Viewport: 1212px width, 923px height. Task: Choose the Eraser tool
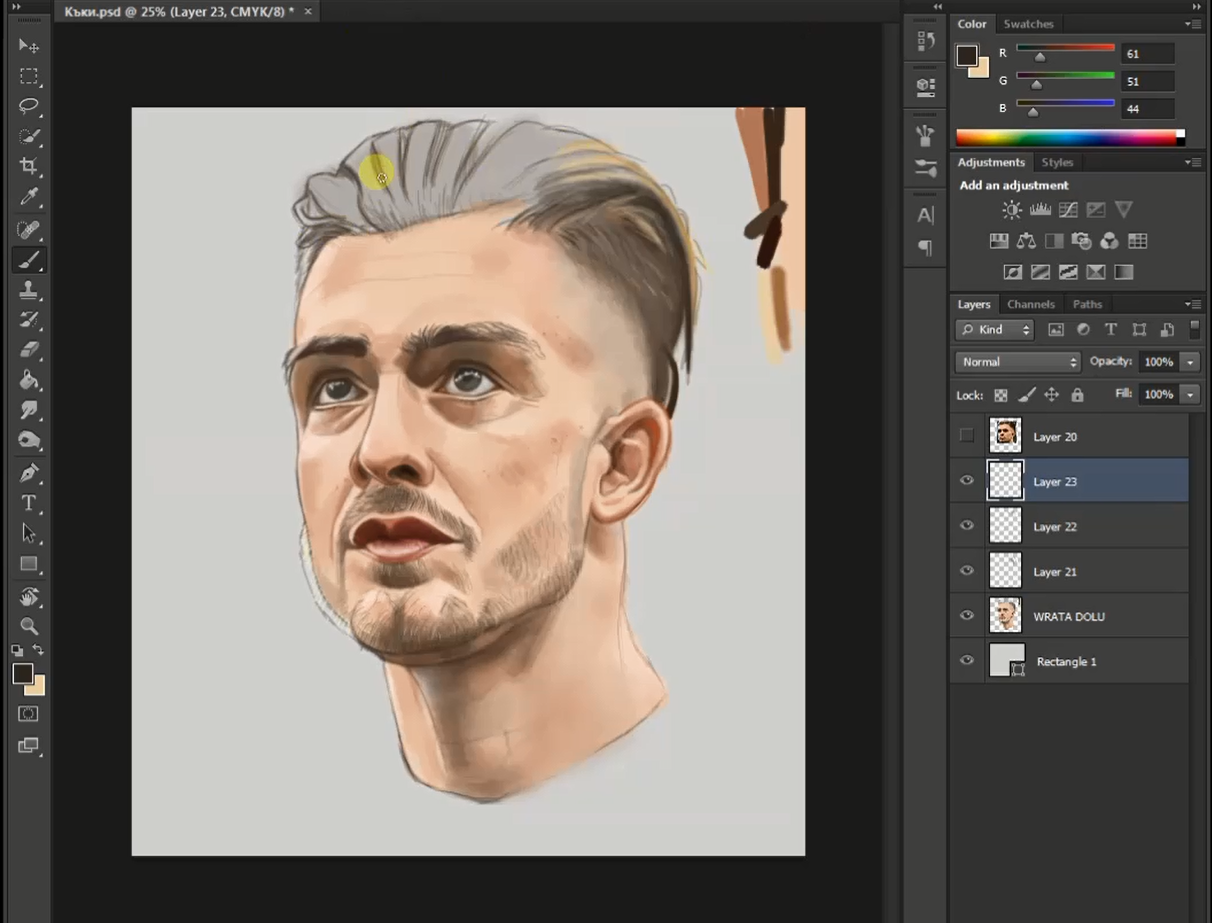click(x=29, y=349)
